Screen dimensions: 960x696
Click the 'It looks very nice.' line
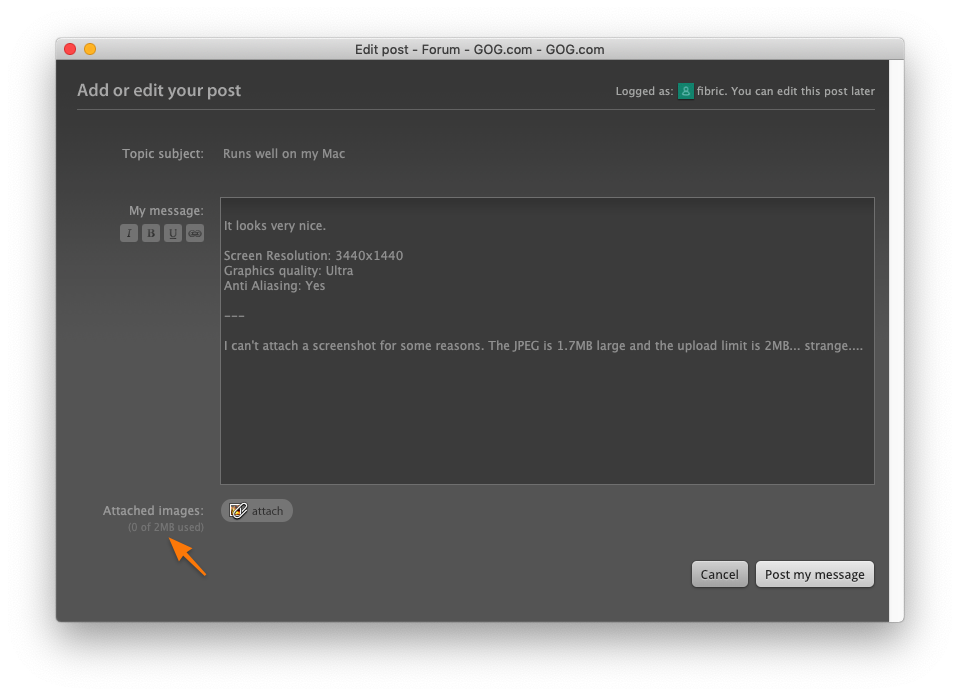(x=275, y=226)
